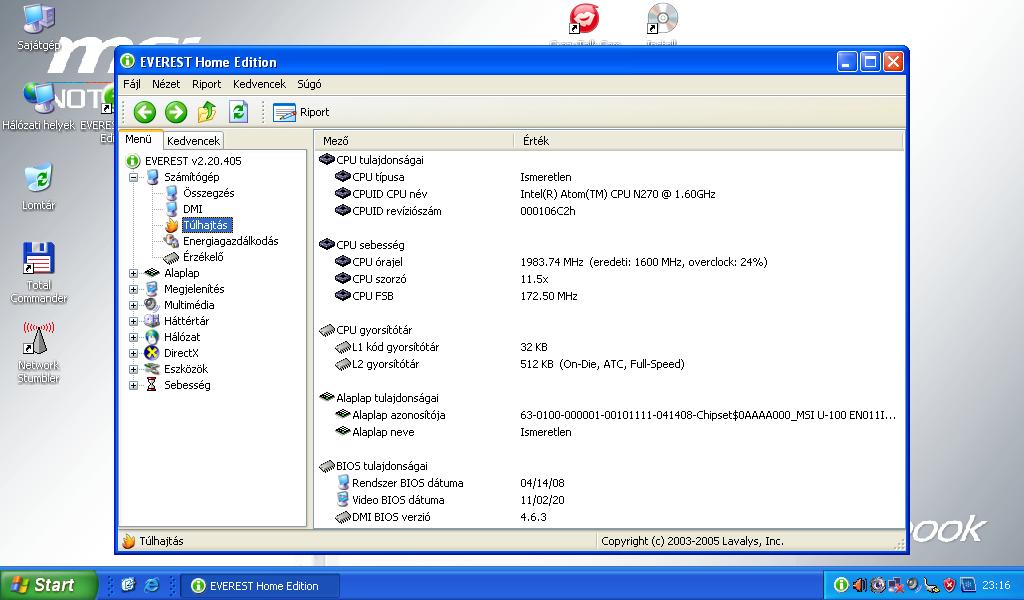Viewport: 1024px width, 600px height.
Task: Generate a report with the Riport button
Action: point(301,112)
